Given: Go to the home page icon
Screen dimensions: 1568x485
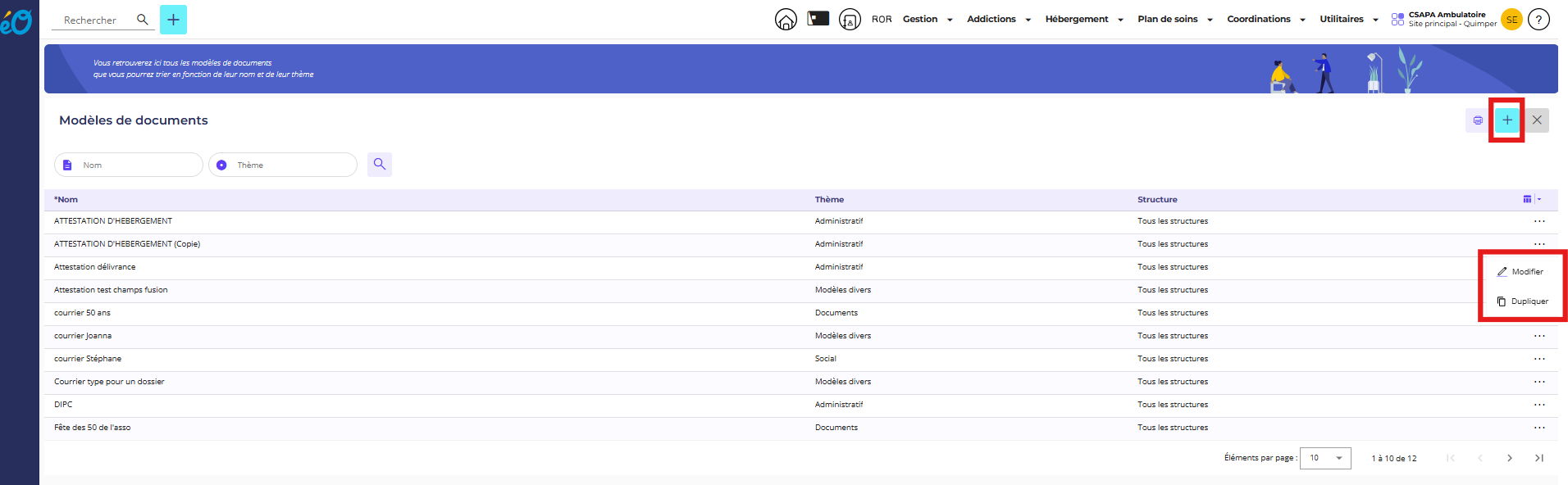Looking at the screenshot, I should (x=786, y=20).
